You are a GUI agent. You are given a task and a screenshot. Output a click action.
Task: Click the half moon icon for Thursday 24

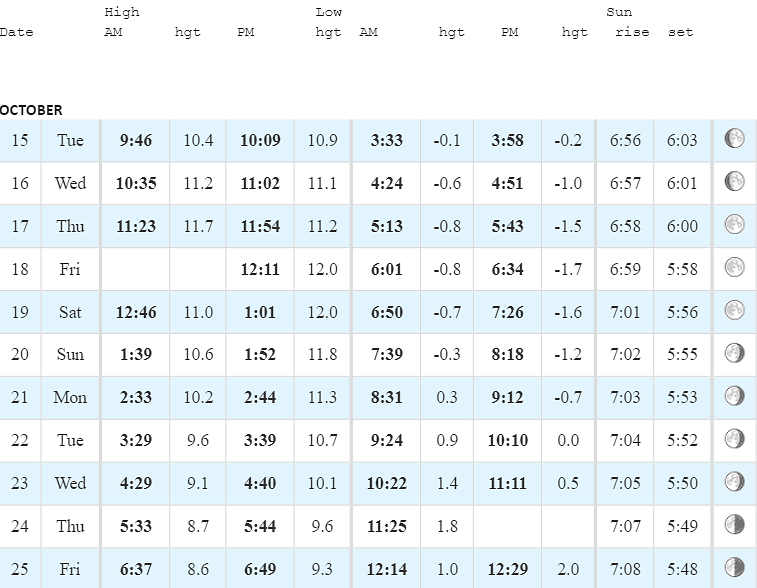pyautogui.click(x=735, y=525)
